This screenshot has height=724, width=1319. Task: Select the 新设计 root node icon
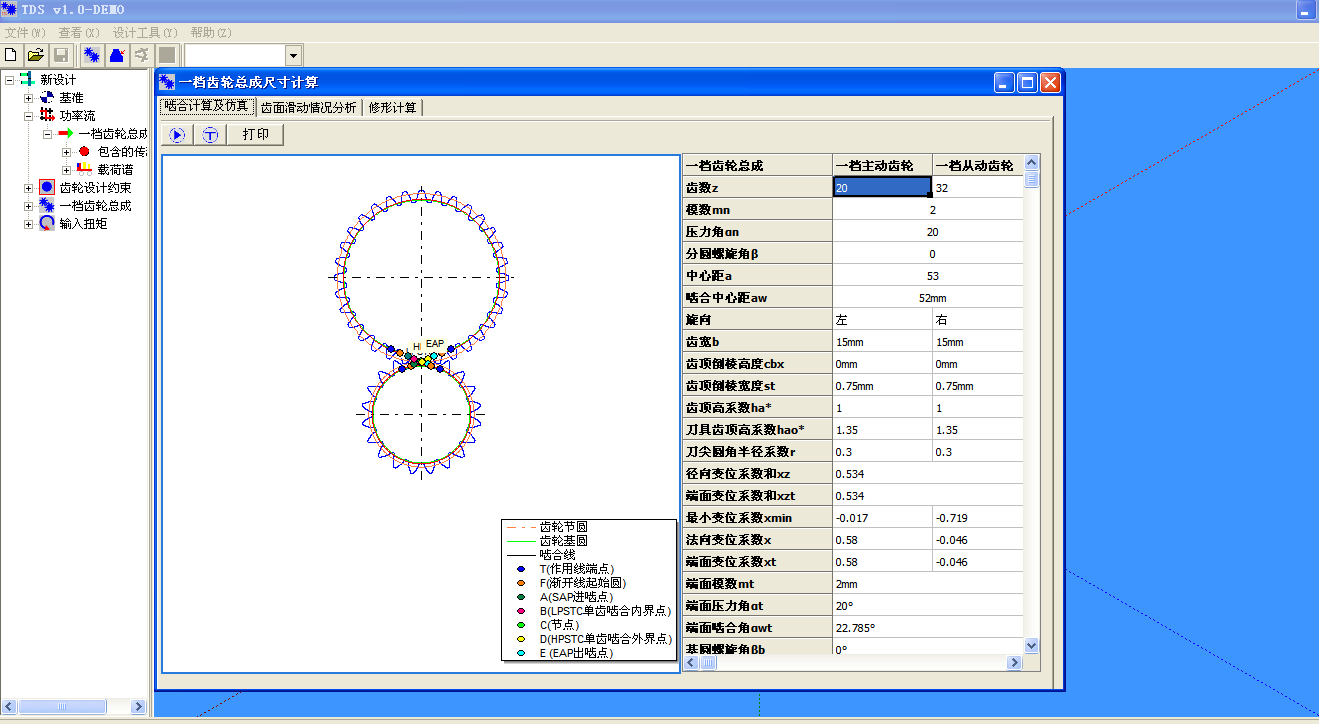(x=27, y=80)
